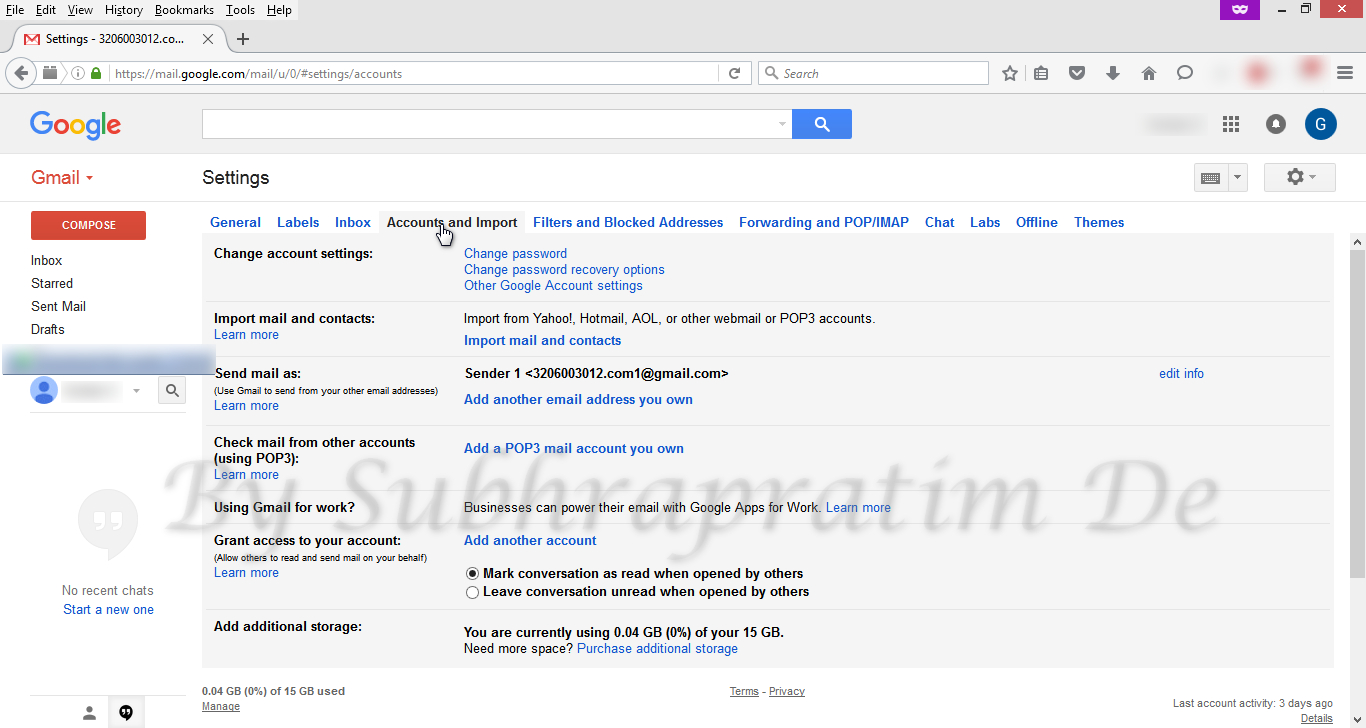1366x728 pixels.
Task: Click the Manage storage link
Action: [x=221, y=707]
